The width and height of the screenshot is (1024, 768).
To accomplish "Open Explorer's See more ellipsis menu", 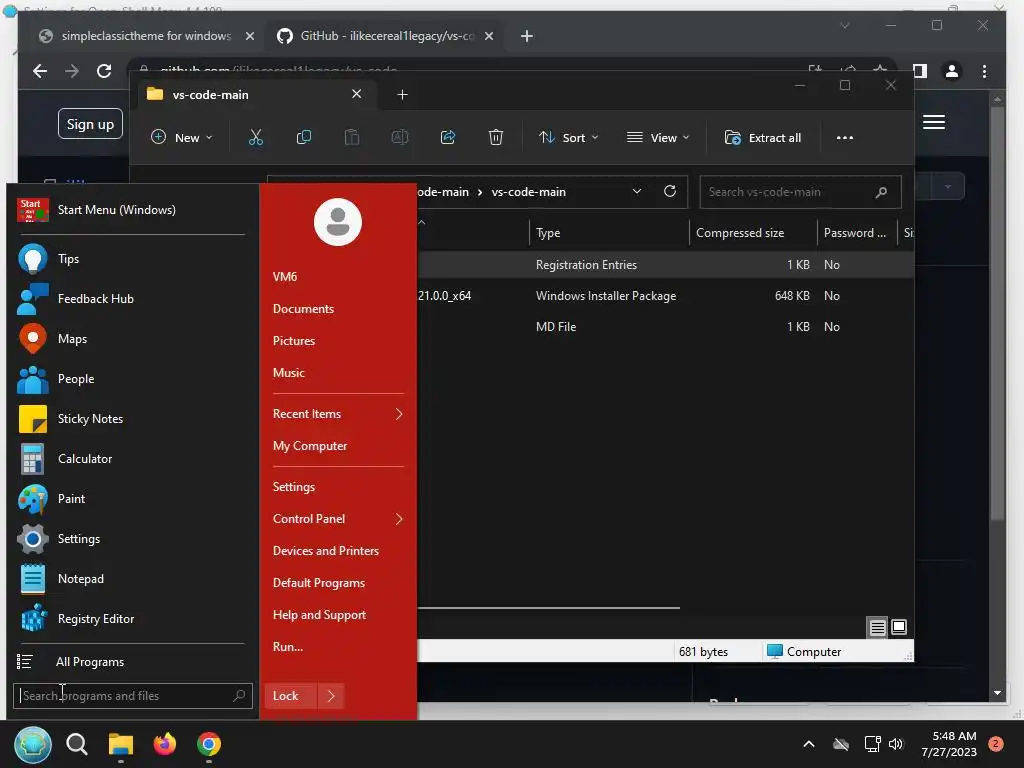I will (844, 138).
